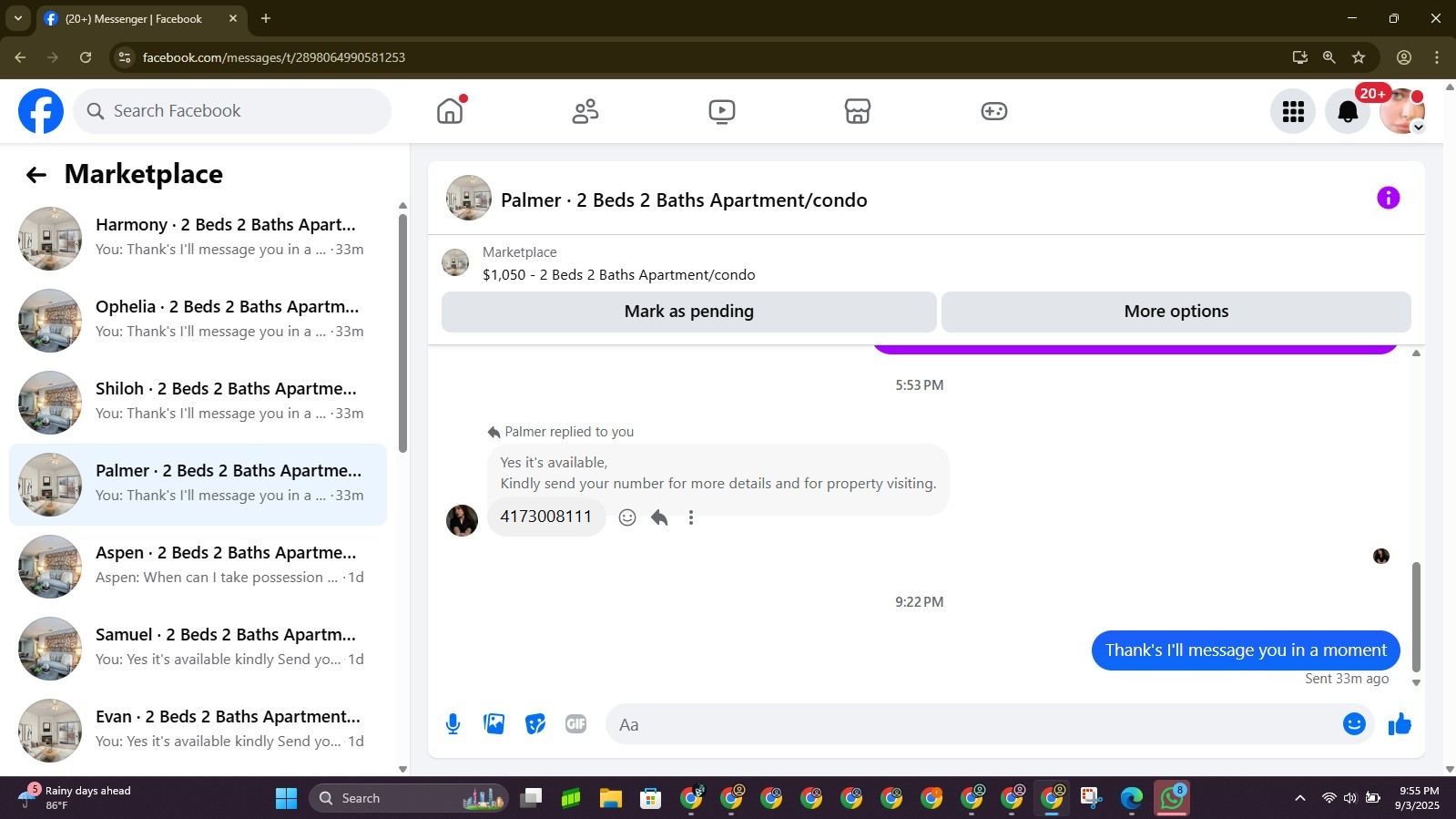Open the Windows Start menu
The height and width of the screenshot is (819, 1456).
pos(286,798)
